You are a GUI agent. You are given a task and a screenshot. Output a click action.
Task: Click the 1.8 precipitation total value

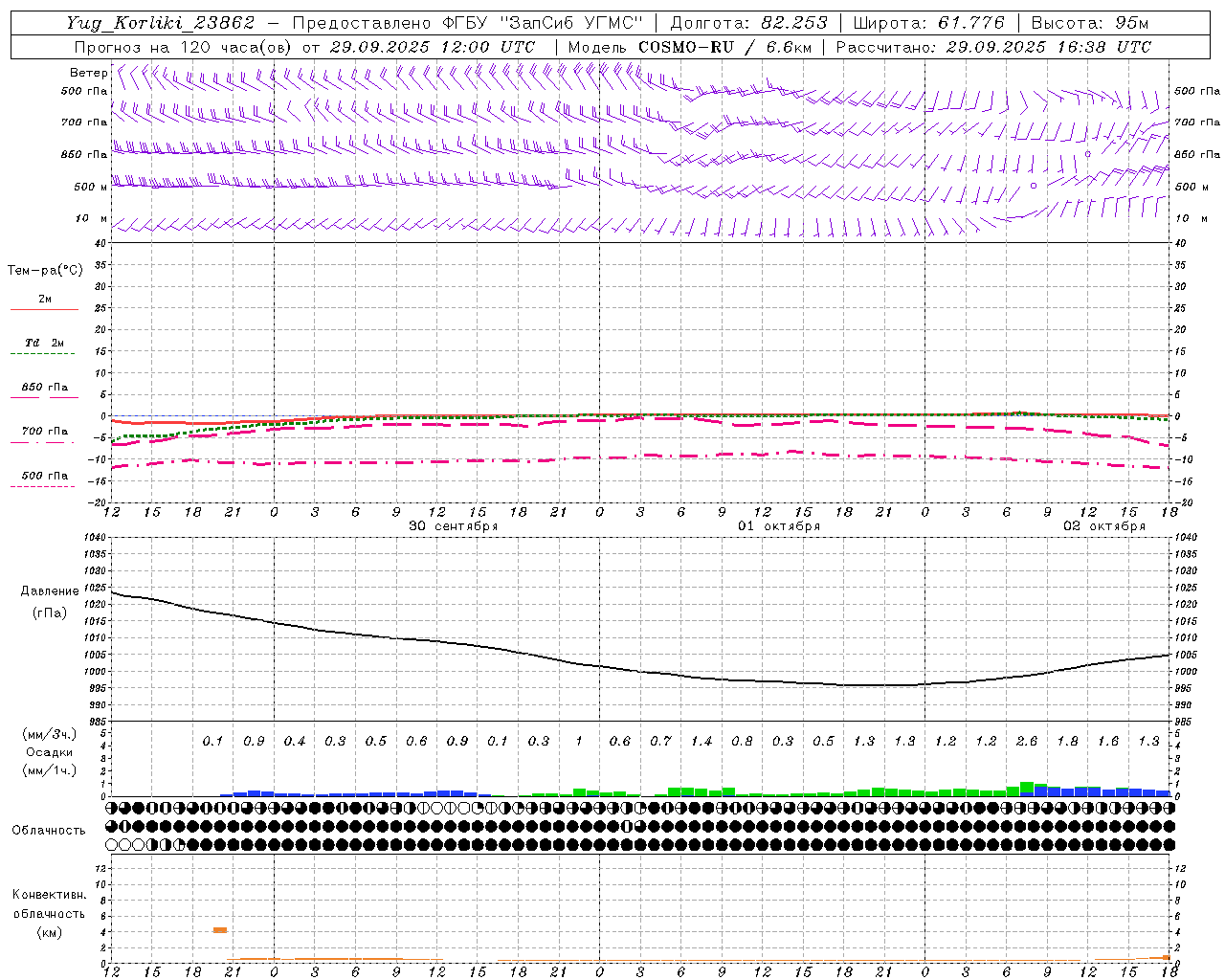click(1067, 742)
